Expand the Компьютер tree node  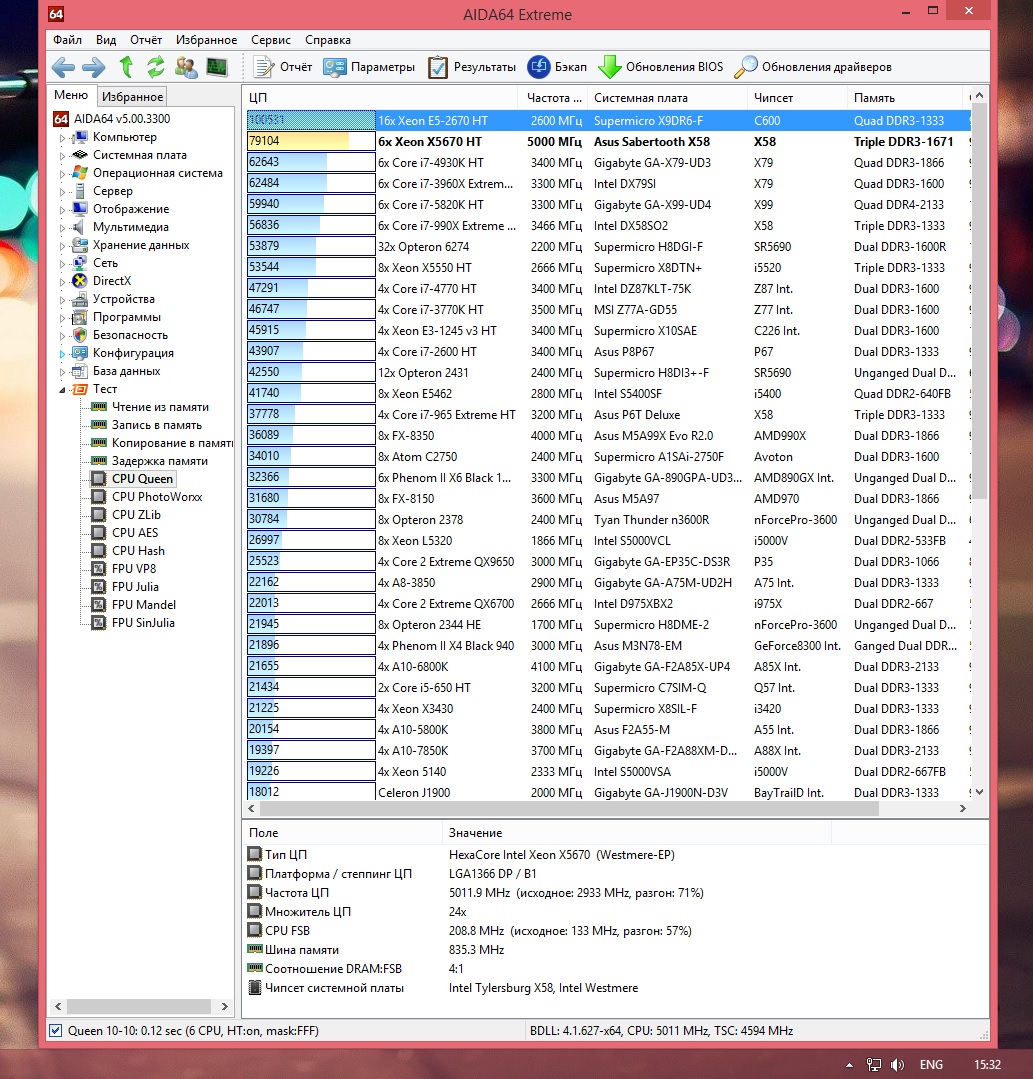coord(62,138)
